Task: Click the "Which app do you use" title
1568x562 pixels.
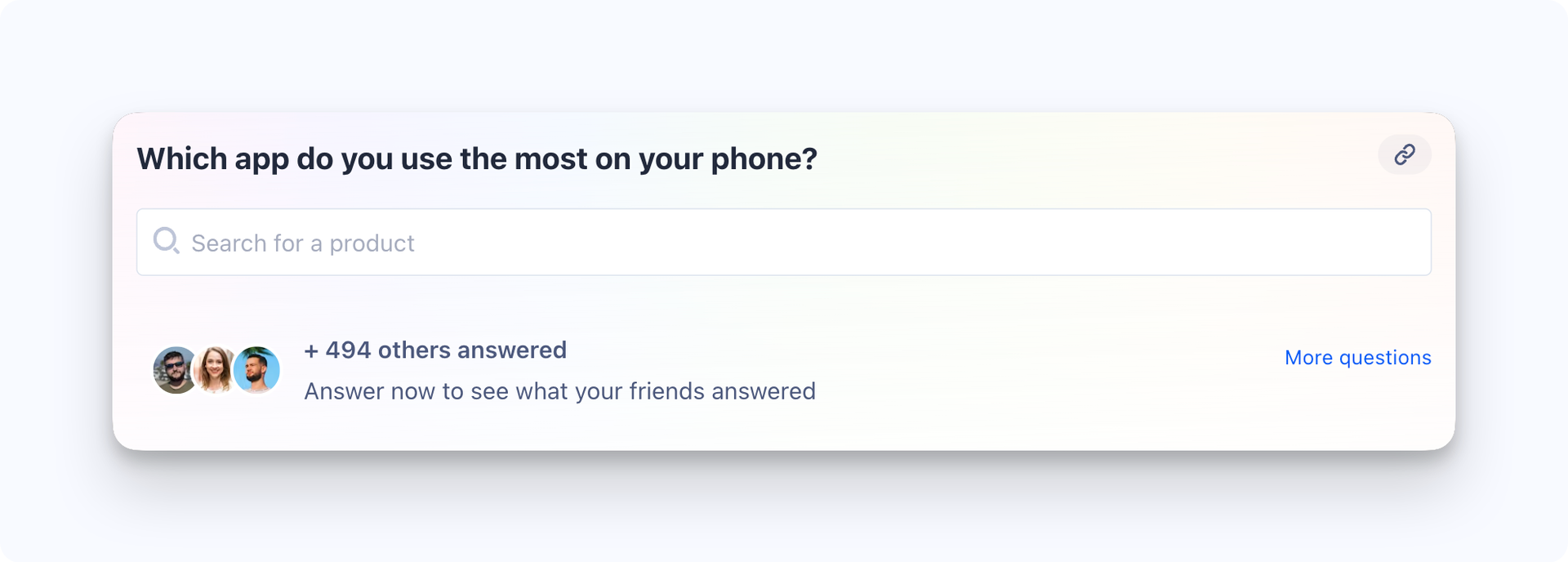Action: 477,158
